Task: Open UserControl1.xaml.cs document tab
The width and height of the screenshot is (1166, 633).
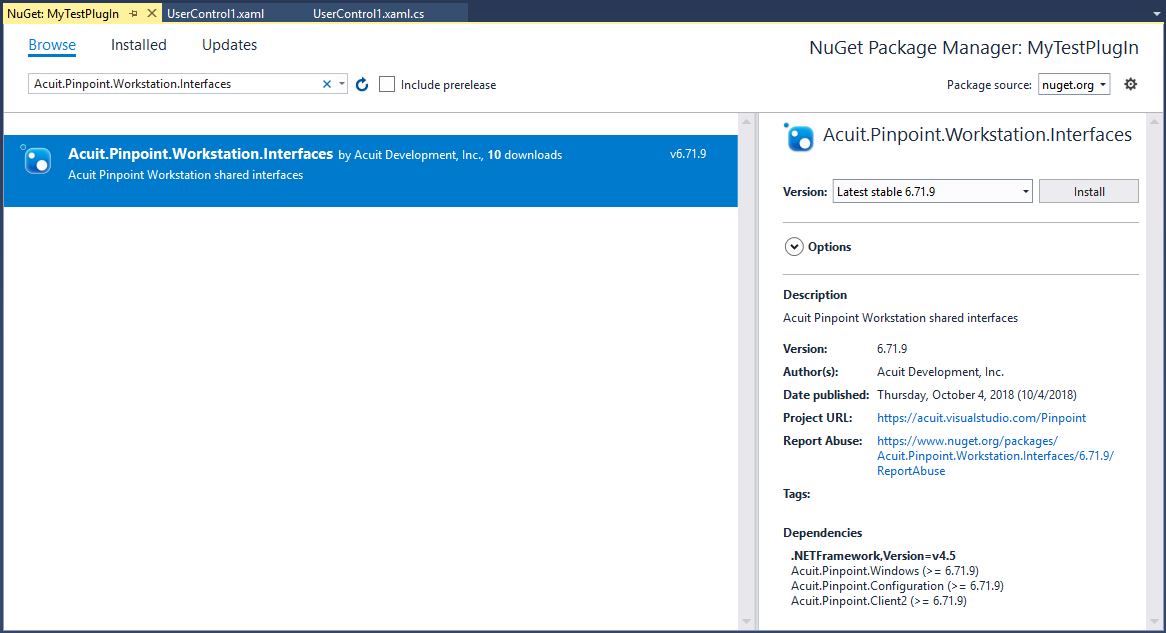Action: [369, 13]
